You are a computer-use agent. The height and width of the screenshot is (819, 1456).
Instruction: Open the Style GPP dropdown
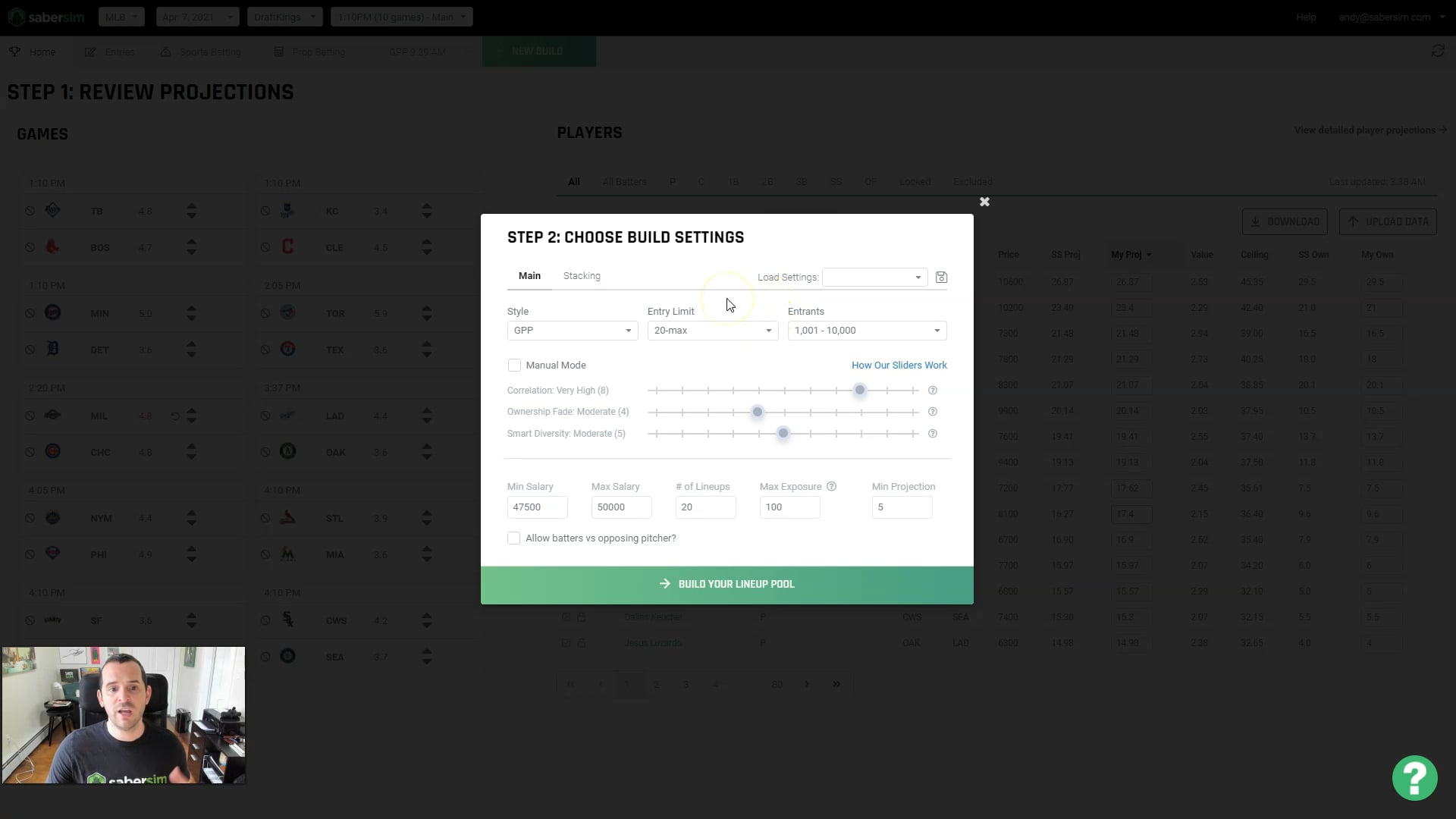pos(573,331)
